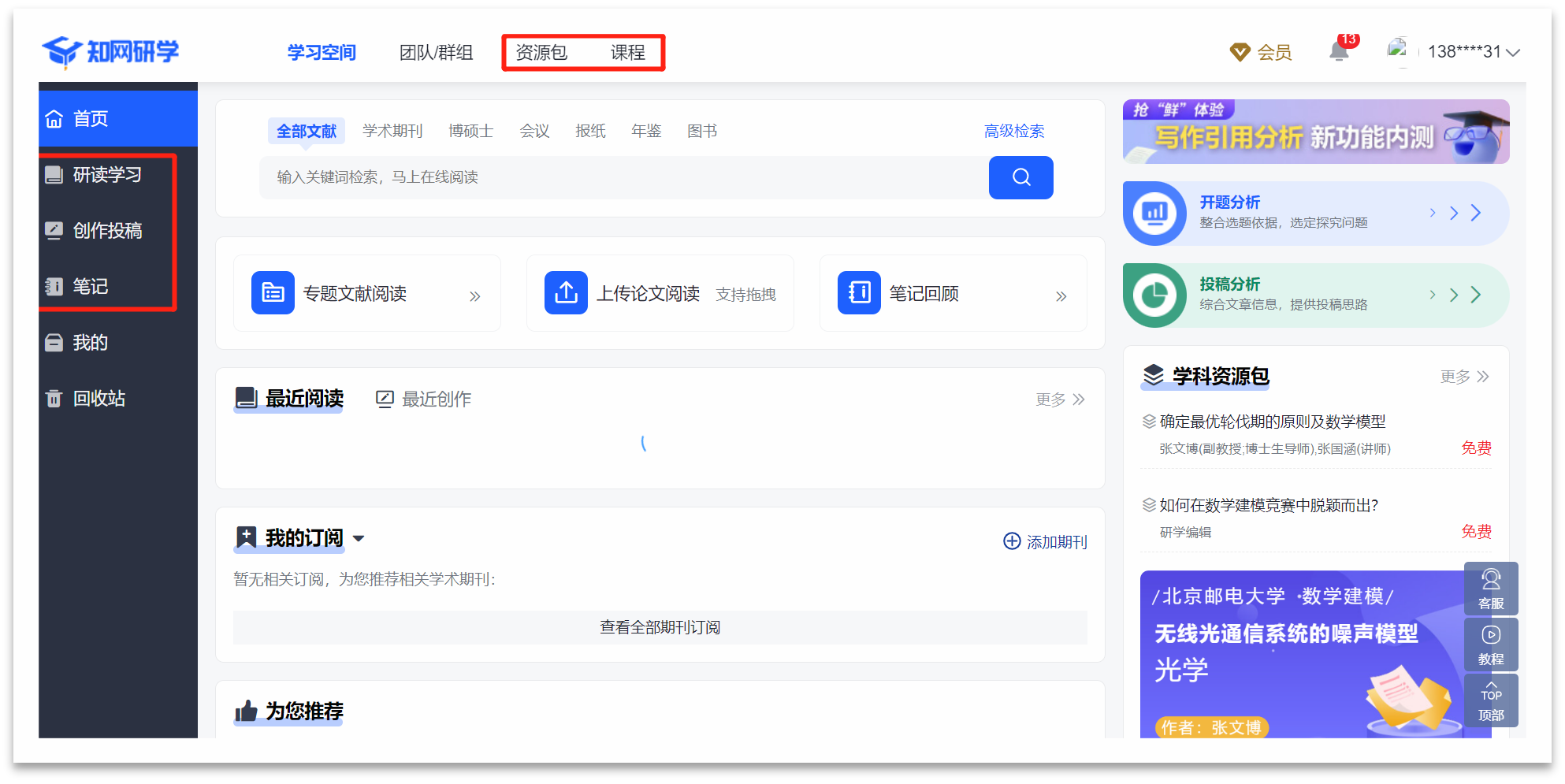Click the 高级检索 advanced search link
Image resolution: width=1565 pixels, height=784 pixels.
click(1013, 131)
